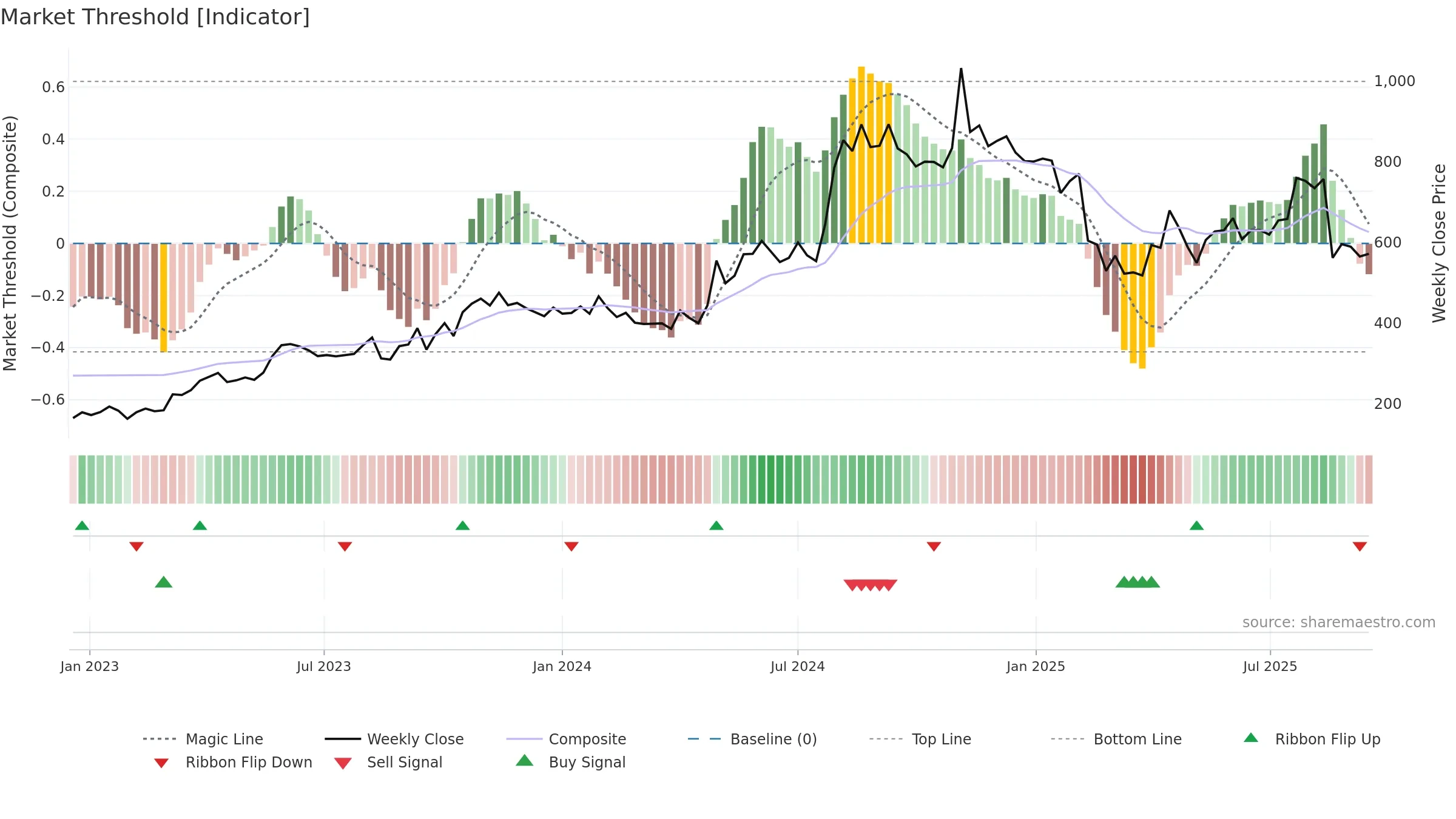Click the 'Jul 2023' x-axis label
Image resolution: width=1456 pixels, height=819 pixels.
coord(324,666)
